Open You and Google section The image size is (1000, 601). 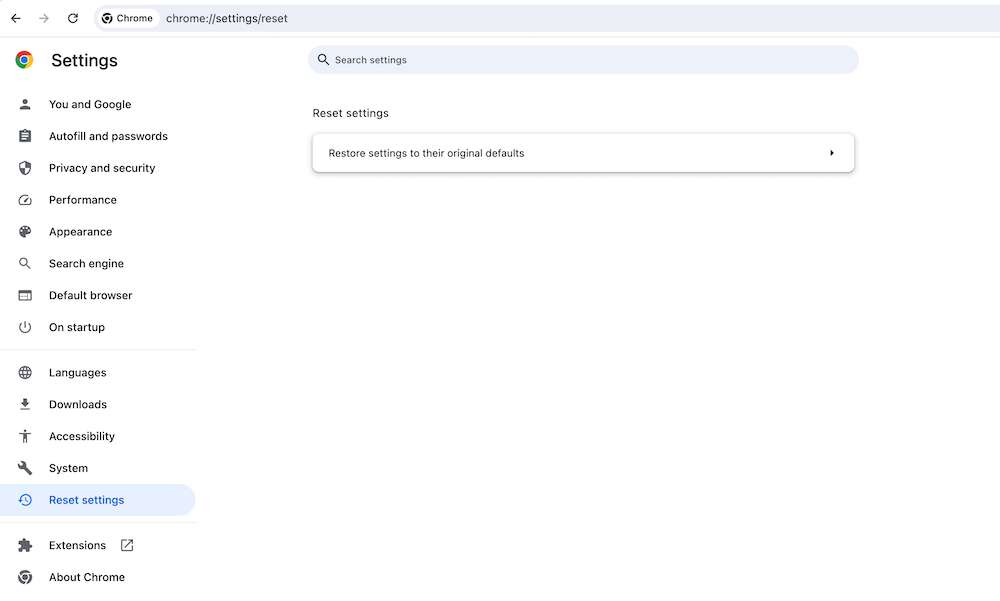pos(90,104)
